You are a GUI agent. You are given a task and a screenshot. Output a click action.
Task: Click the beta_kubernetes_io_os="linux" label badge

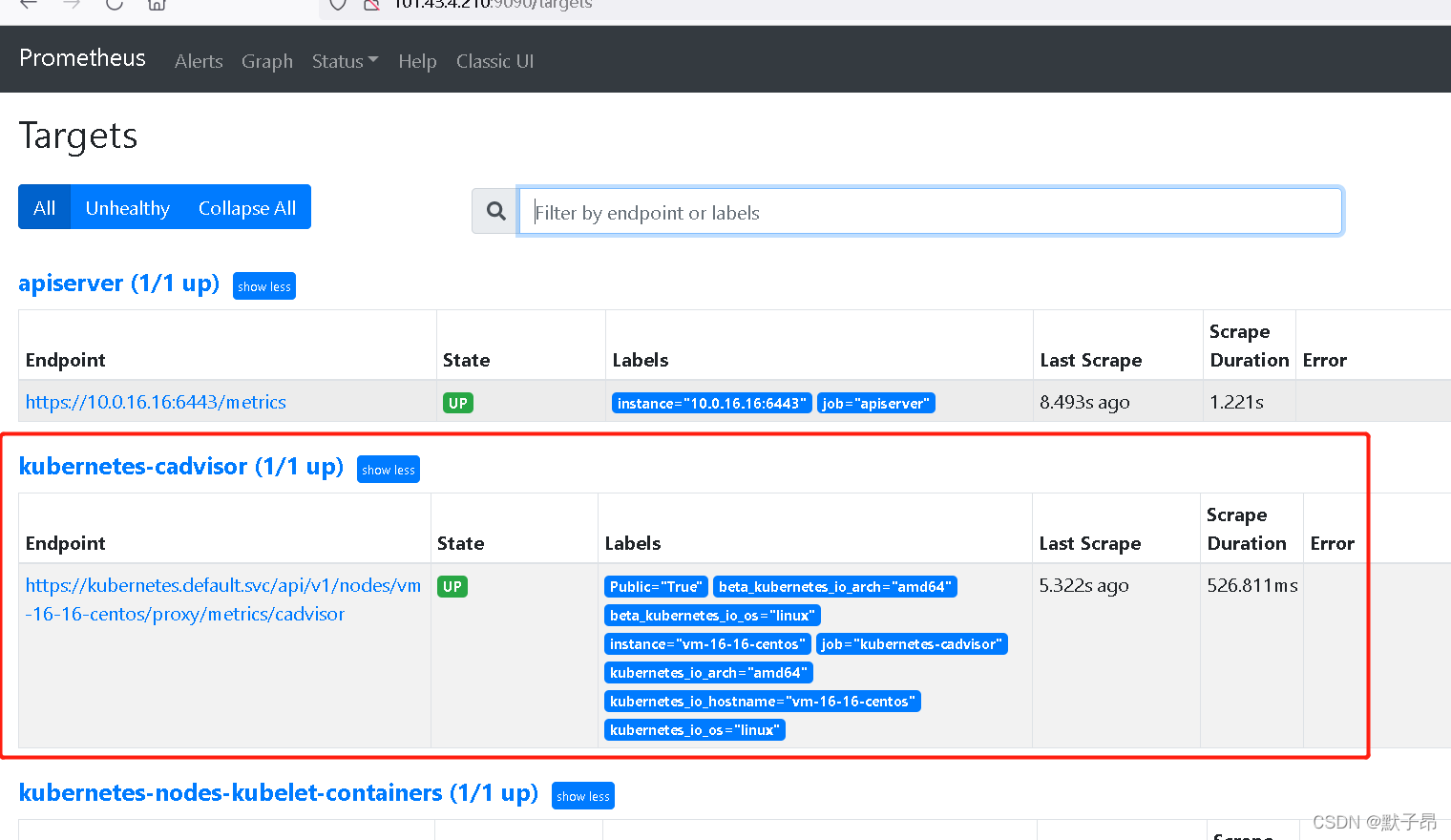point(712,615)
